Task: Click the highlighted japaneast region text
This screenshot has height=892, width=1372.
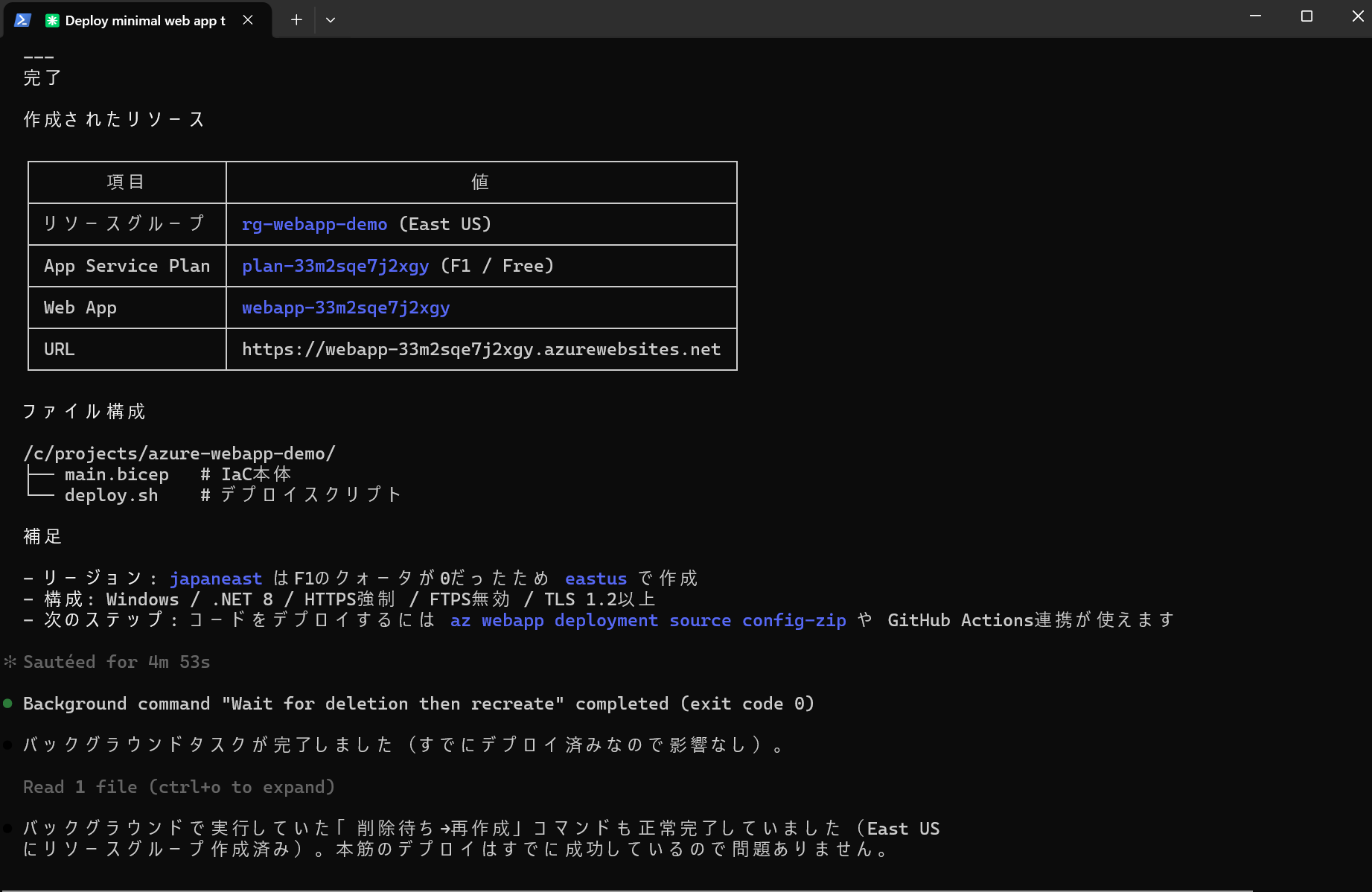Action: pyautogui.click(x=216, y=579)
